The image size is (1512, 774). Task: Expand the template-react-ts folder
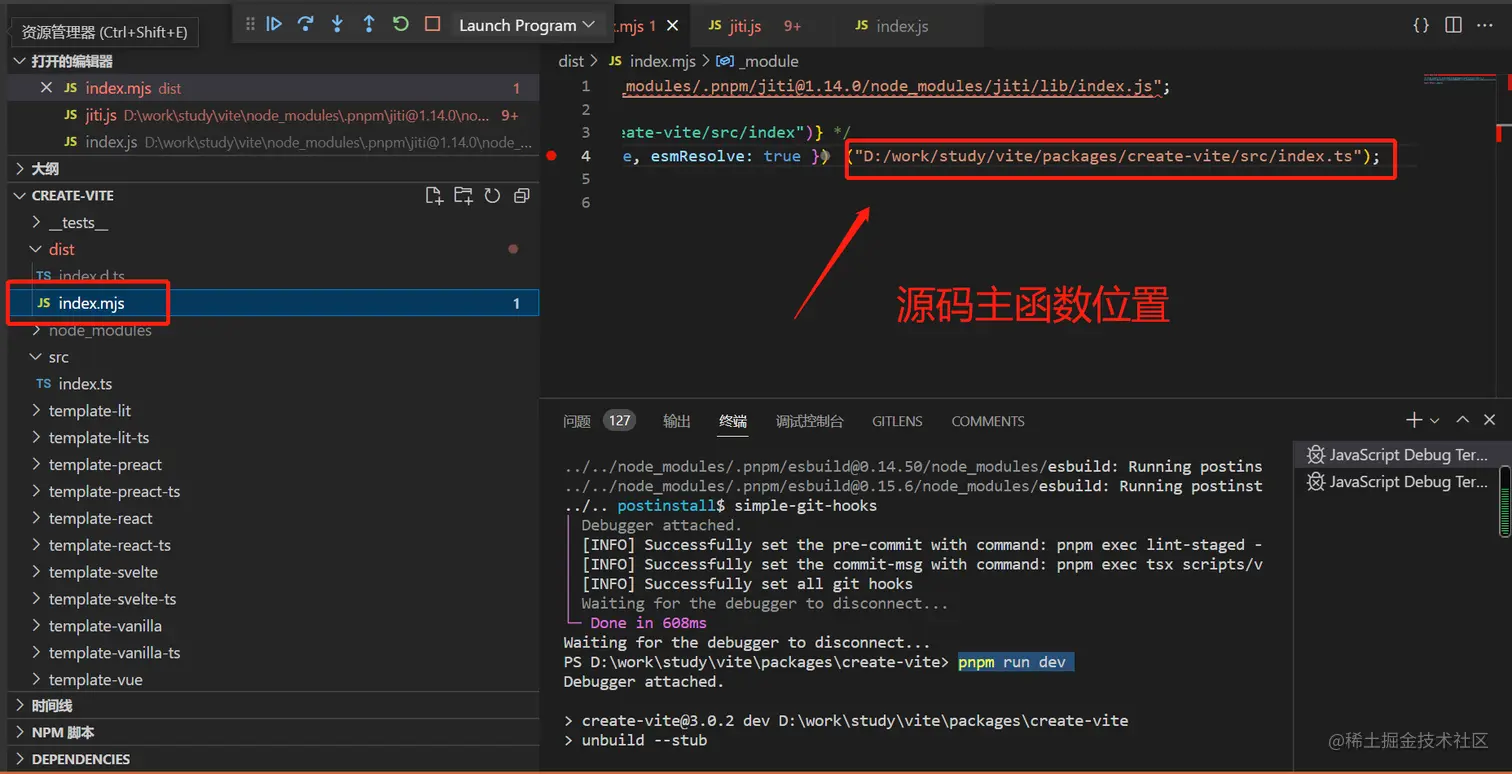(274, 546)
